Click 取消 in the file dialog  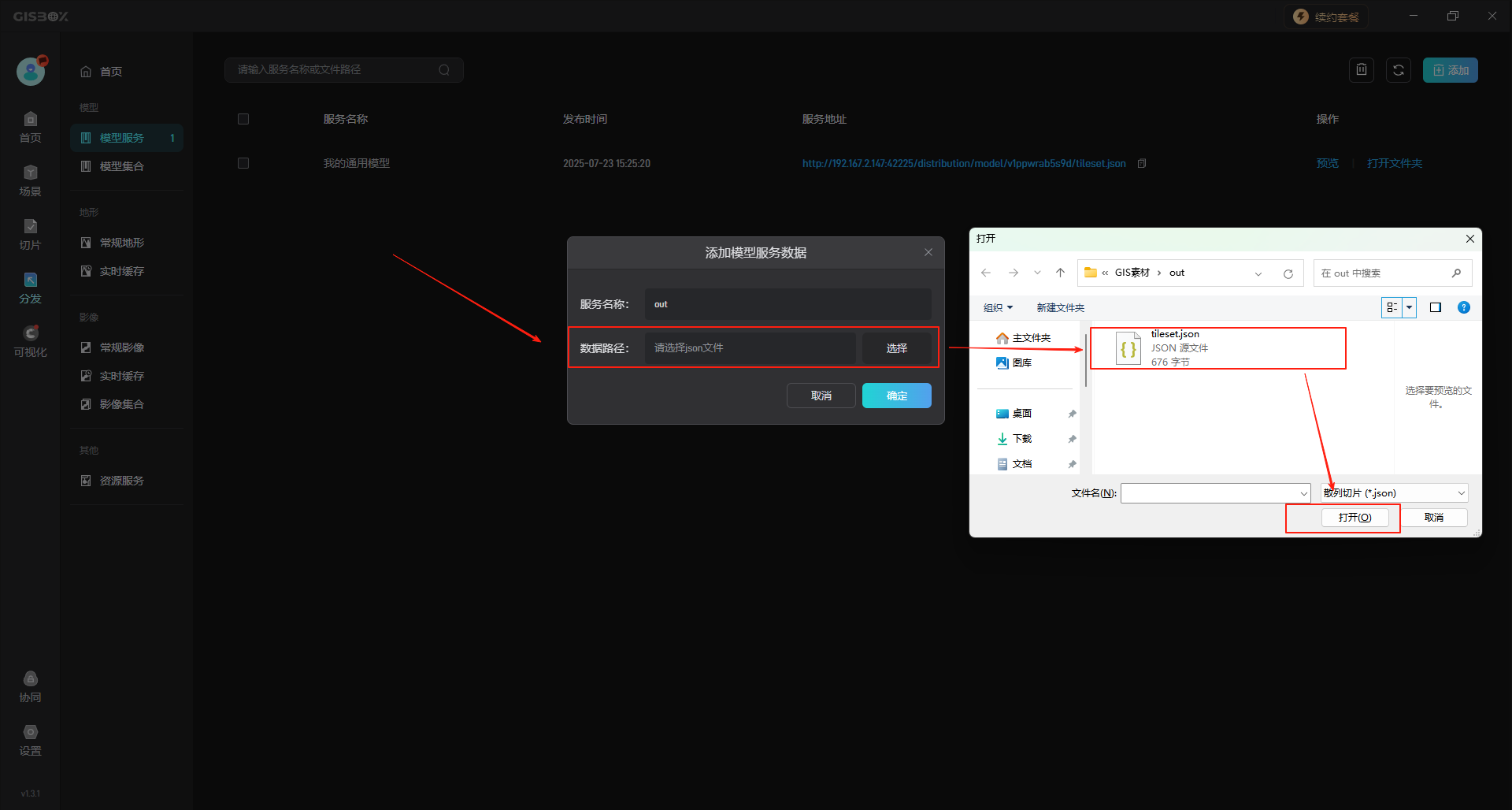coord(1434,518)
